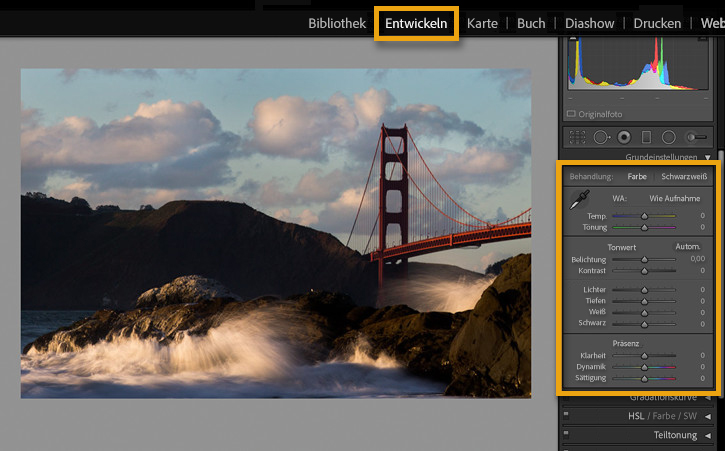
Task: Click the Originalfoto text
Action: point(600,114)
